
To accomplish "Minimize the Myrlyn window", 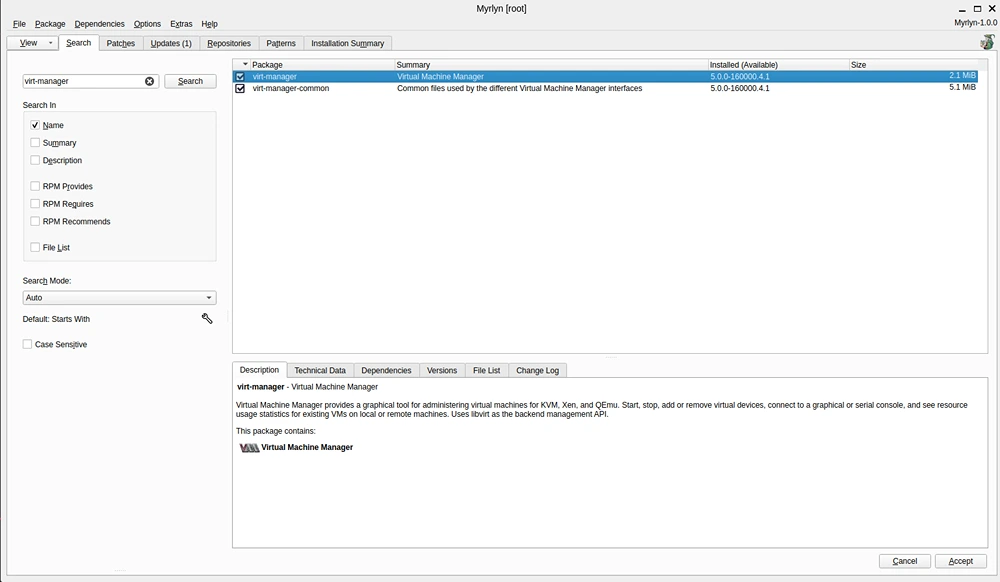I will 962,10.
